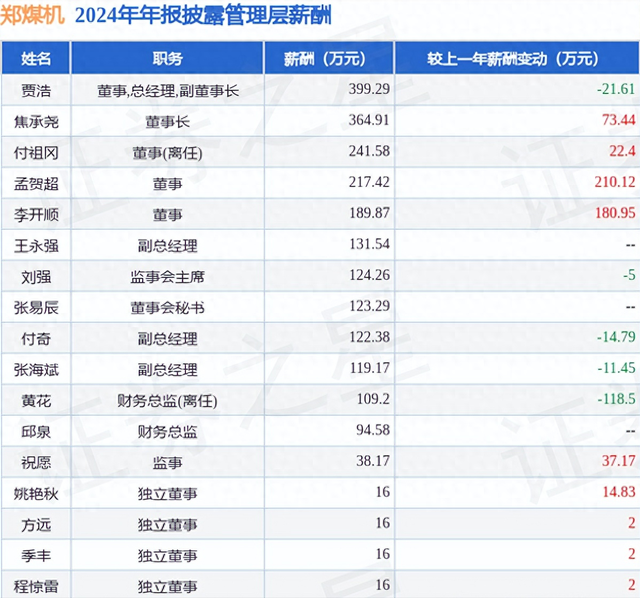Image resolution: width=640 pixels, height=598 pixels.
Task: Click 姚艳秋's position 独立董事
Action: point(167,494)
